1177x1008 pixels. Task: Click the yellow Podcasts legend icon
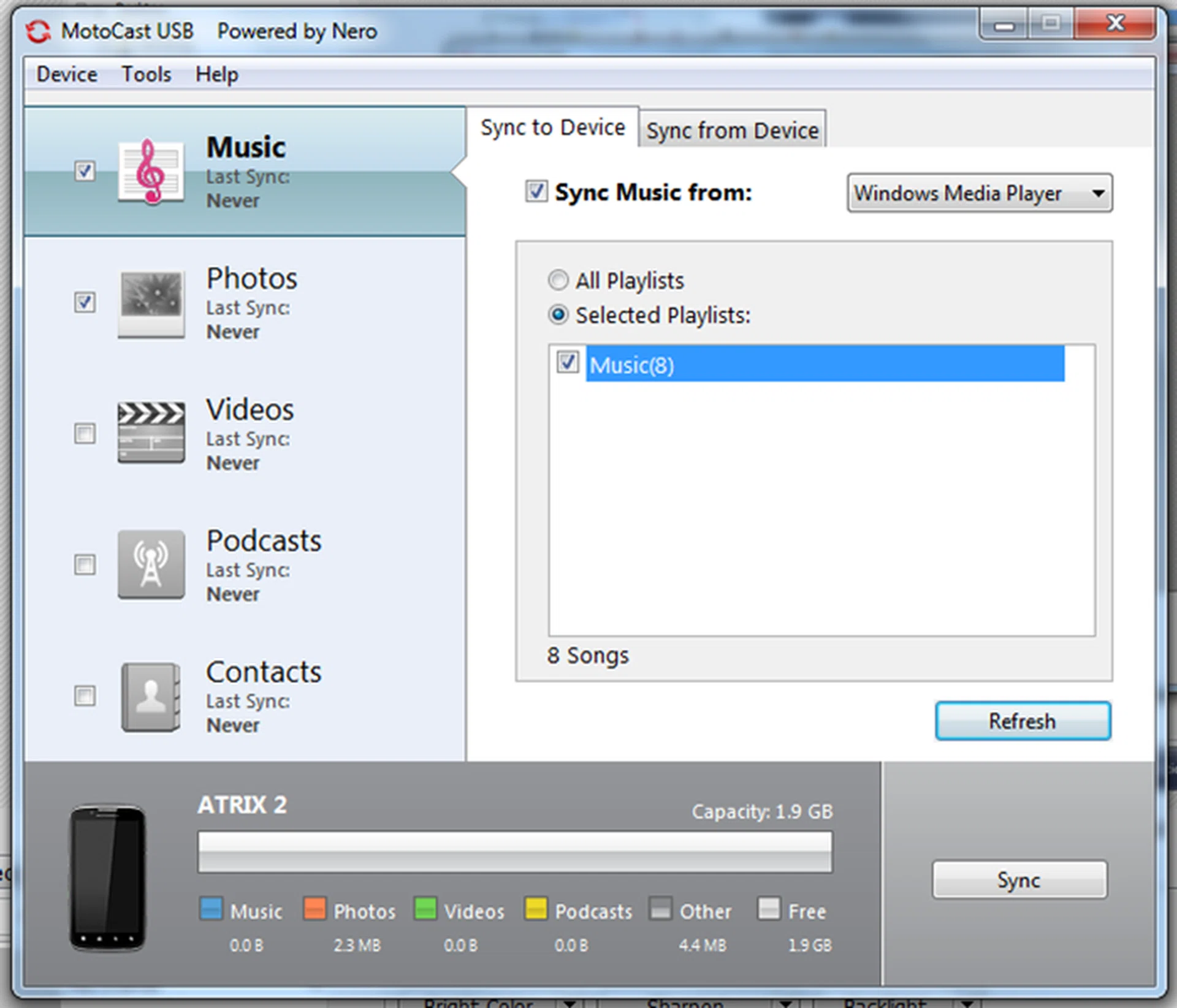pos(536,911)
